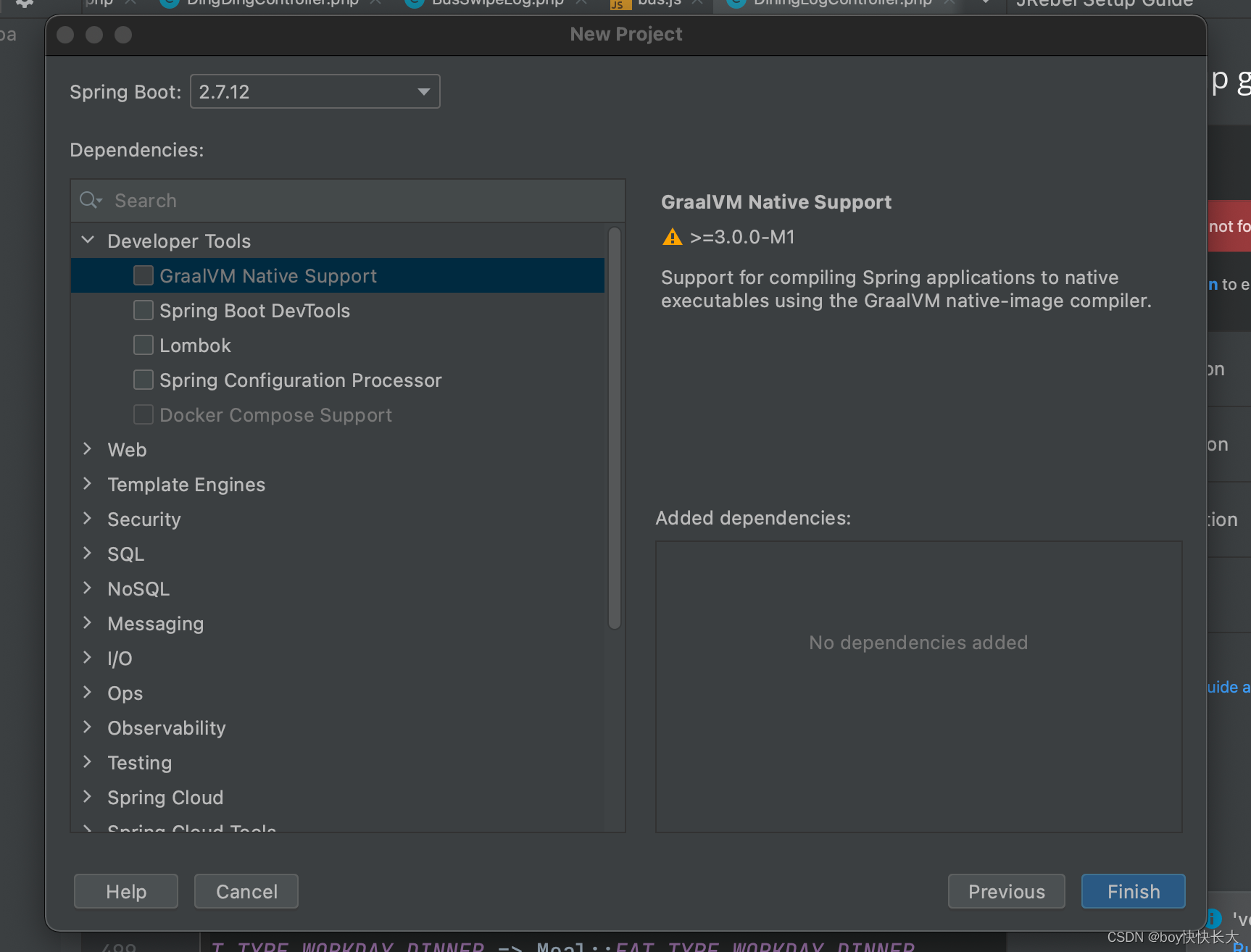
Task: Click the Cancel button
Action: (246, 891)
